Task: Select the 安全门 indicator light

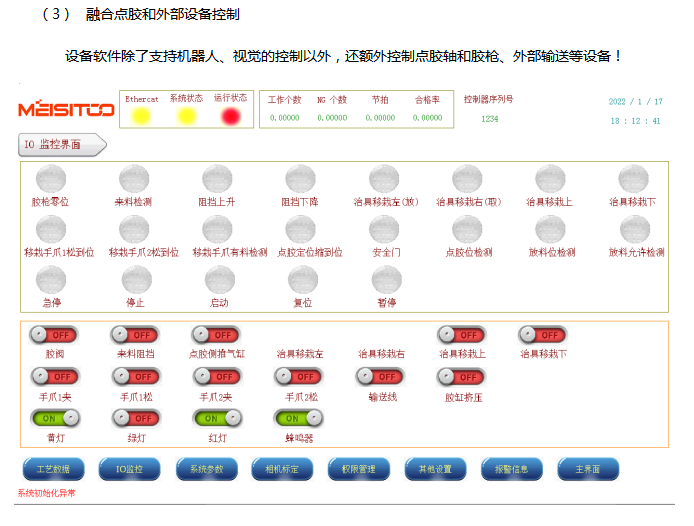Action: pos(385,230)
